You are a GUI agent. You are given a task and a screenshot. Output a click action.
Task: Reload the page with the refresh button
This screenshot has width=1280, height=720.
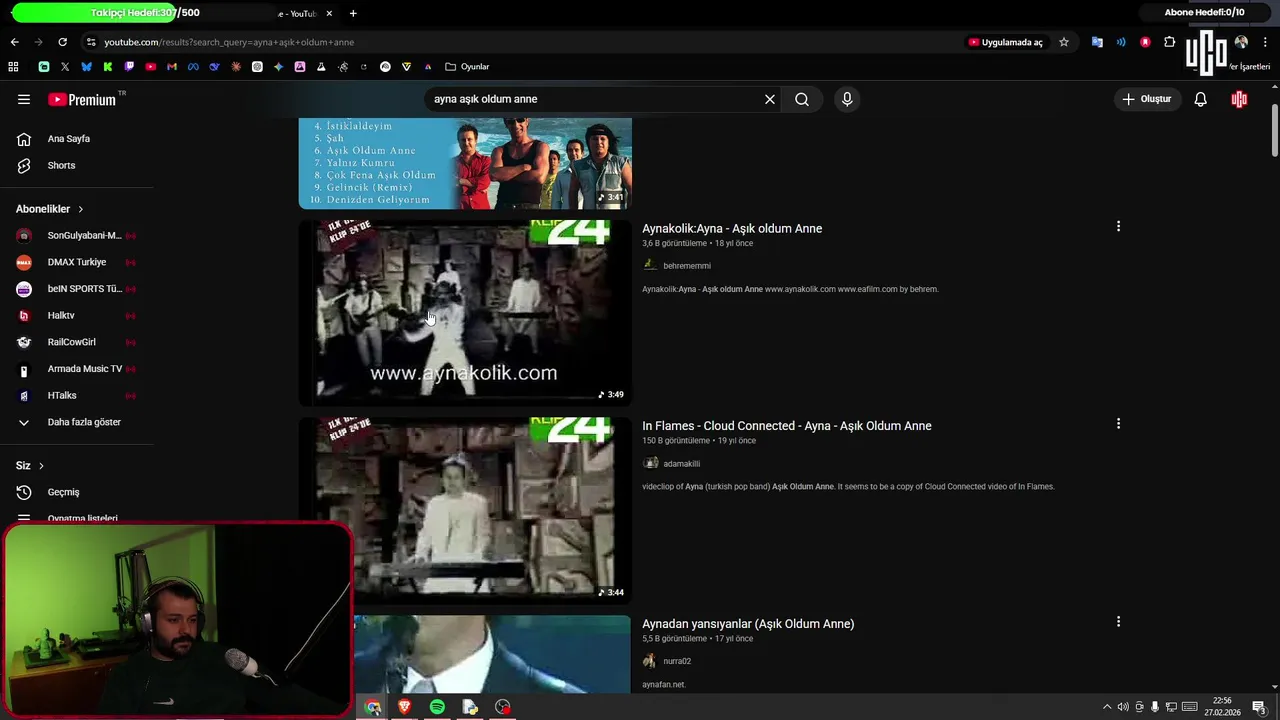[x=62, y=42]
